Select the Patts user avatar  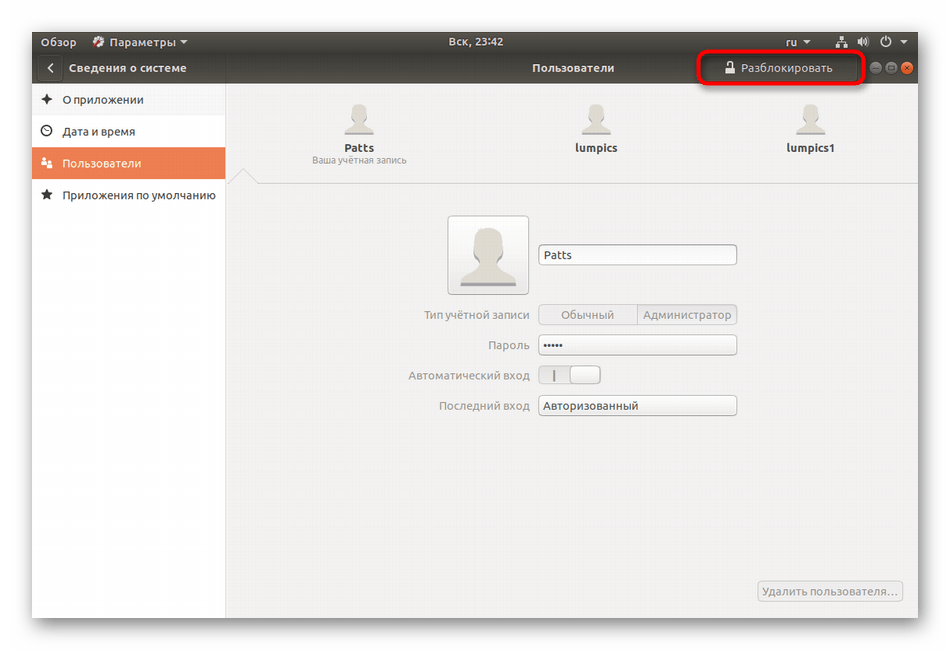359,121
